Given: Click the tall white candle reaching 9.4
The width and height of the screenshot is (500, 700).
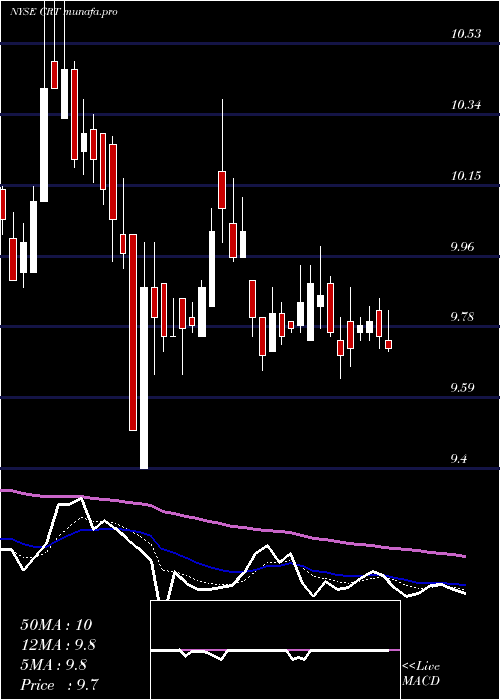Looking at the screenshot, I should 144,378.
